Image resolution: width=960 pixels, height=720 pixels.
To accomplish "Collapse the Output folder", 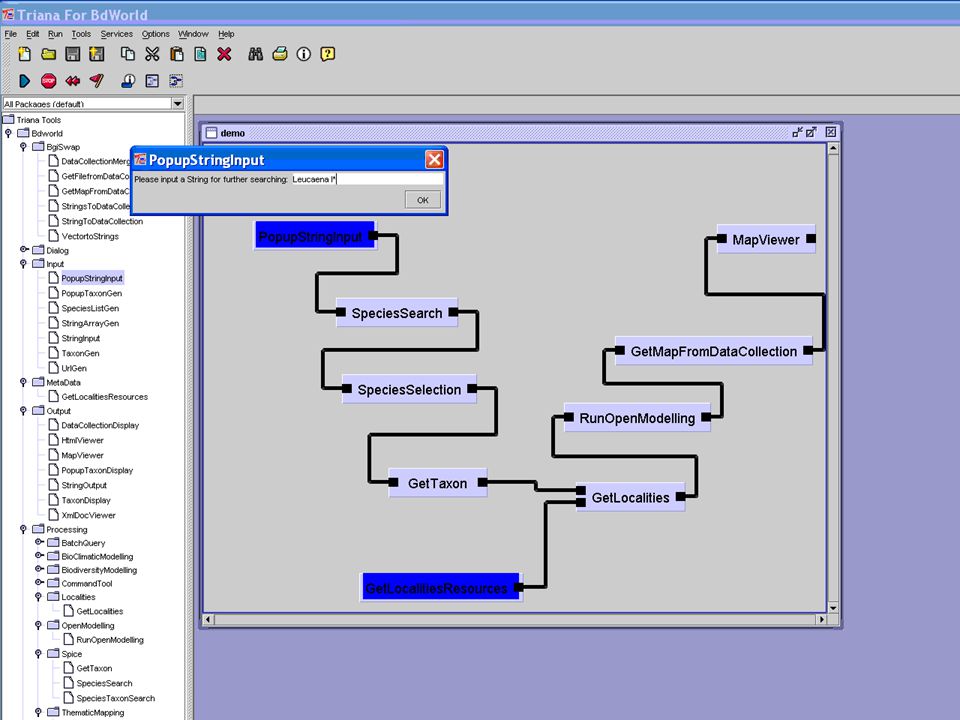I will [x=23, y=410].
